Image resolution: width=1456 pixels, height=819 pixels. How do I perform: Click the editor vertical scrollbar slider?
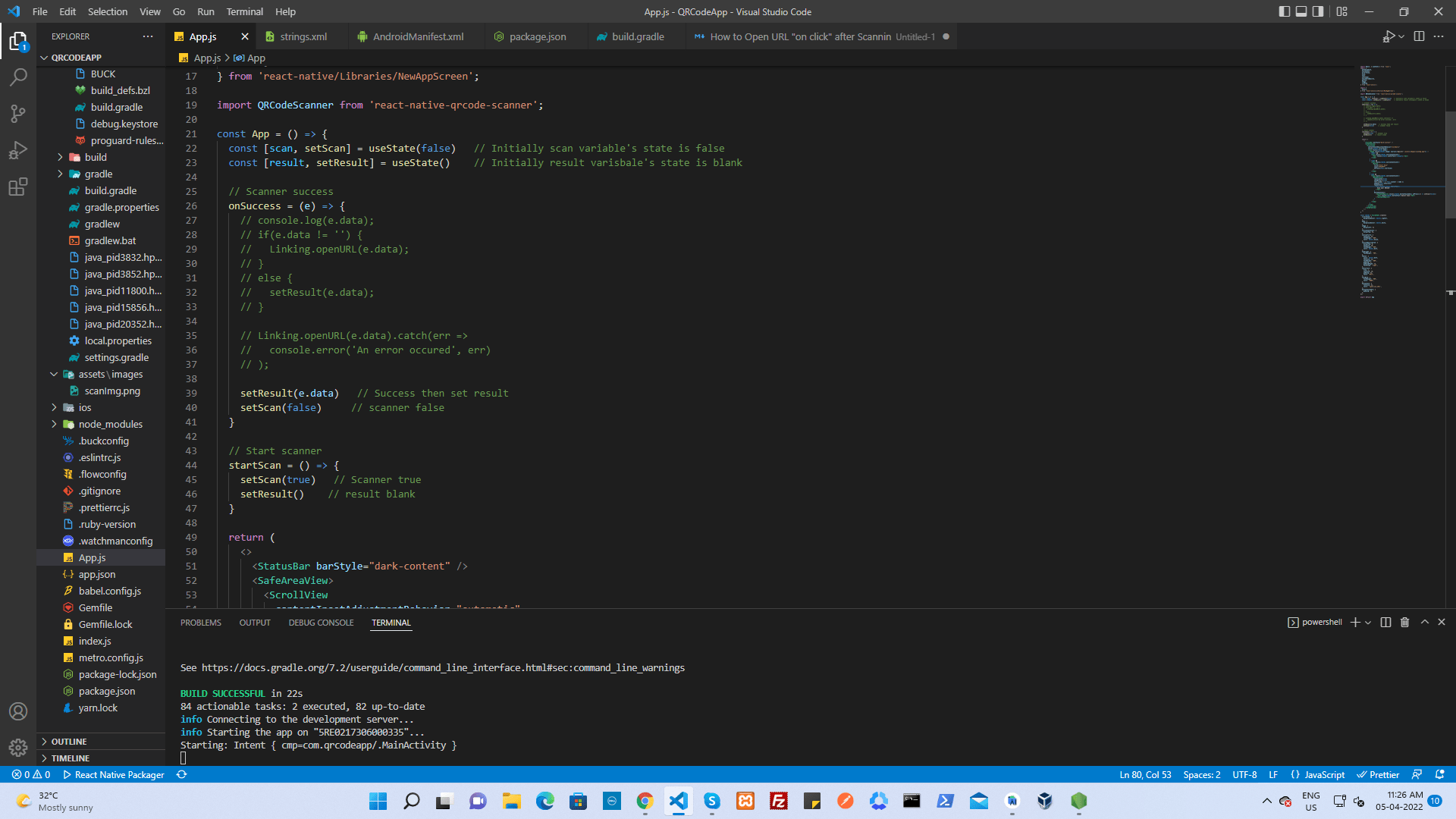1450,163
